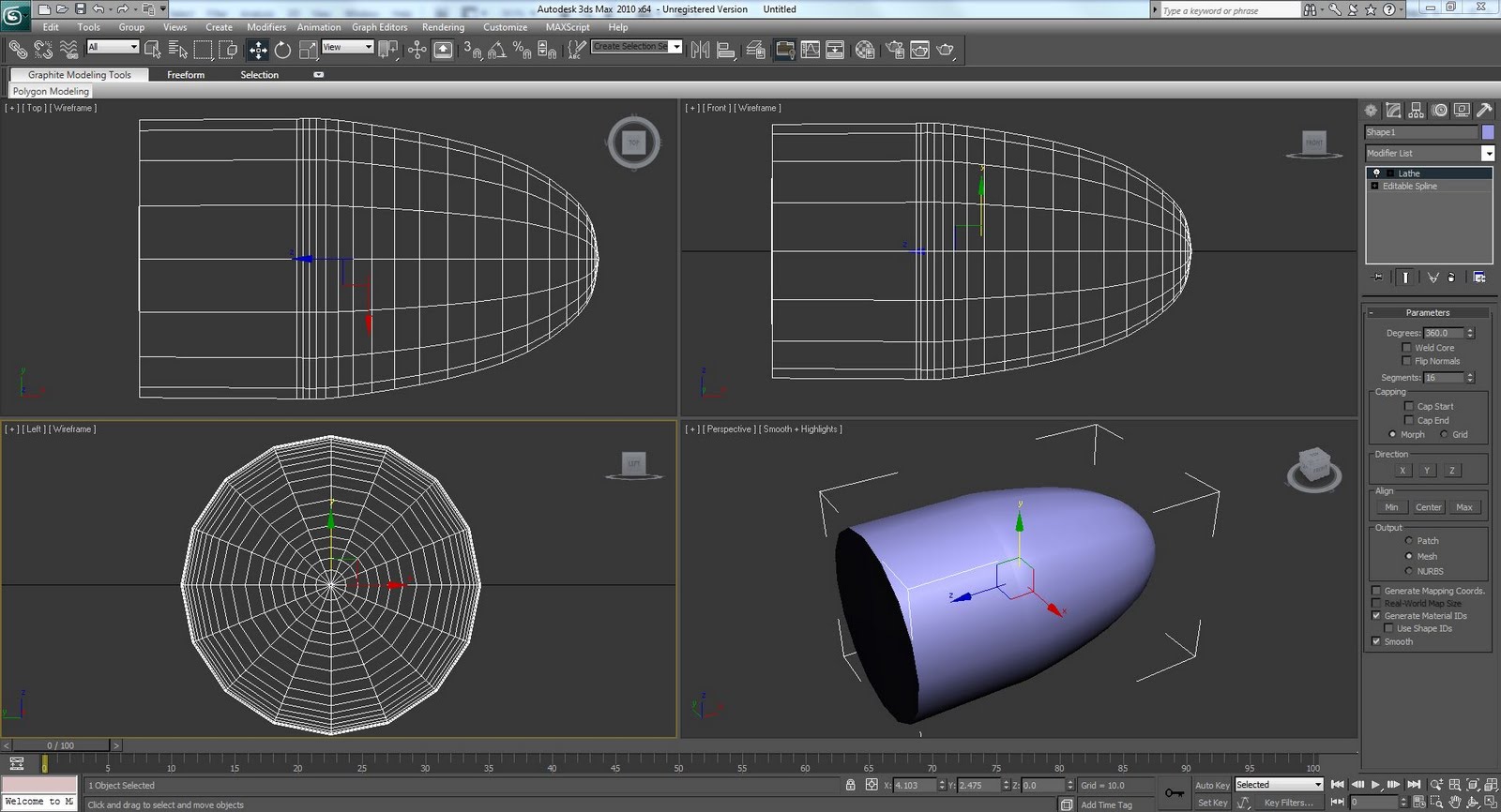Open the reference coordinate View dropdown
1501x812 pixels.
click(x=347, y=47)
